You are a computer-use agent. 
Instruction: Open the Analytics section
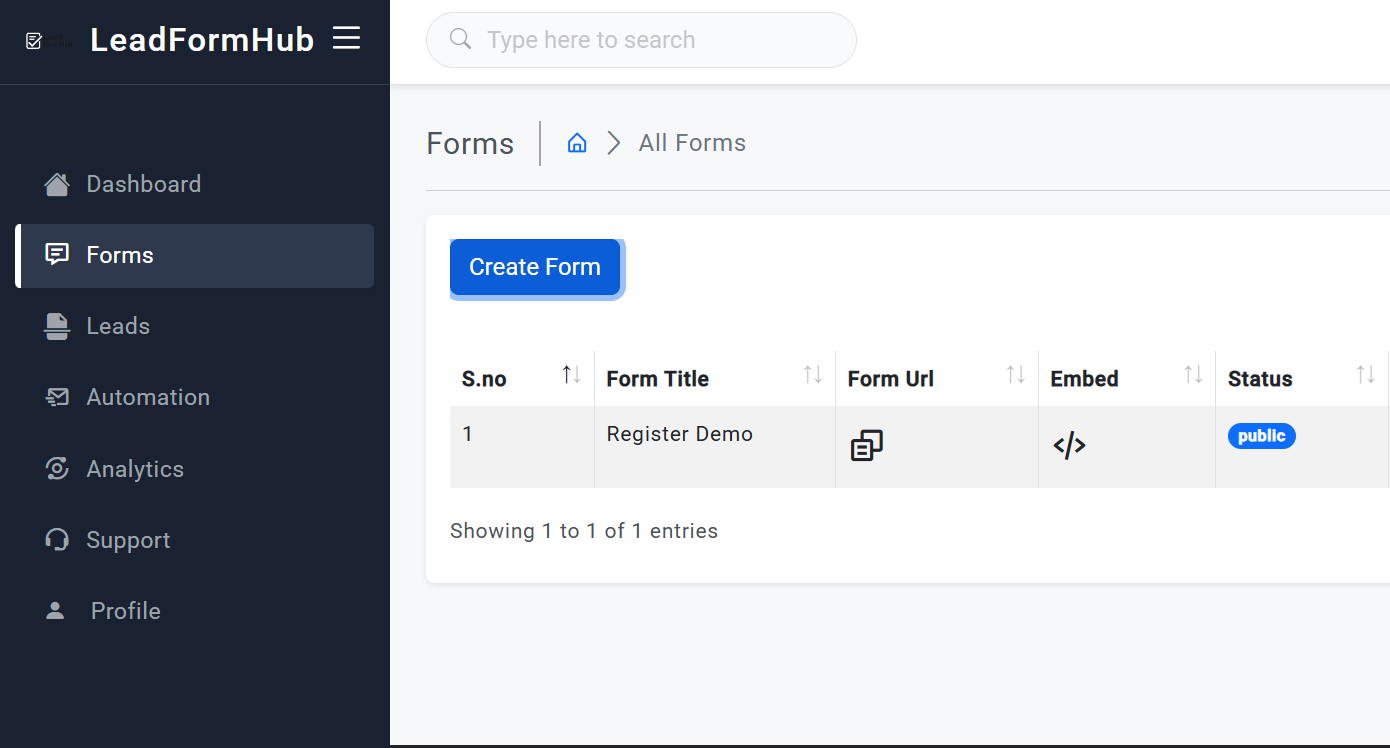(195, 469)
